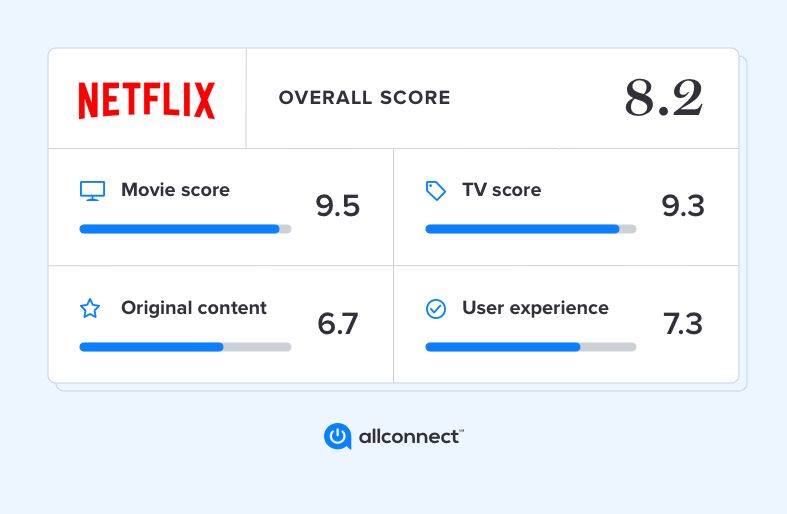Viewport: 787px width, 514px height.
Task: Select the TV score label
Action: click(501, 190)
